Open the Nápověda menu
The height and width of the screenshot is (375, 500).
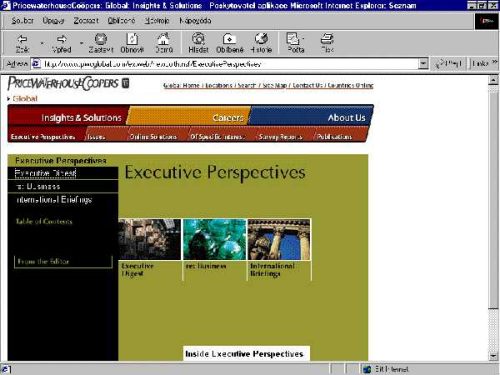click(x=195, y=21)
